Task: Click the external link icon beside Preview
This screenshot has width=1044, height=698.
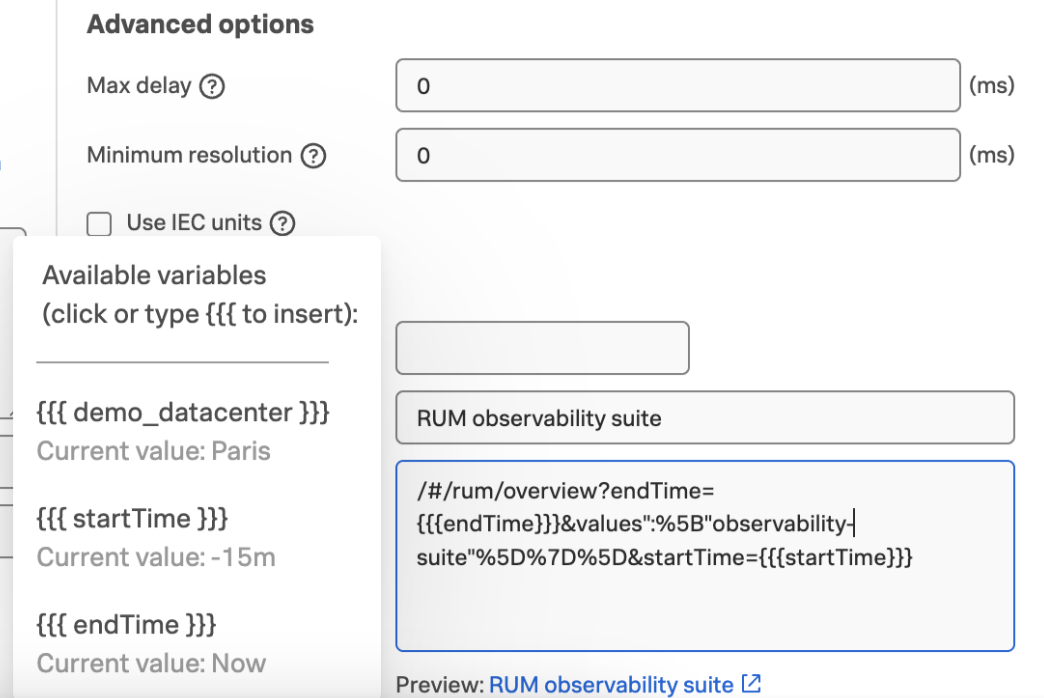Action: tap(751, 683)
